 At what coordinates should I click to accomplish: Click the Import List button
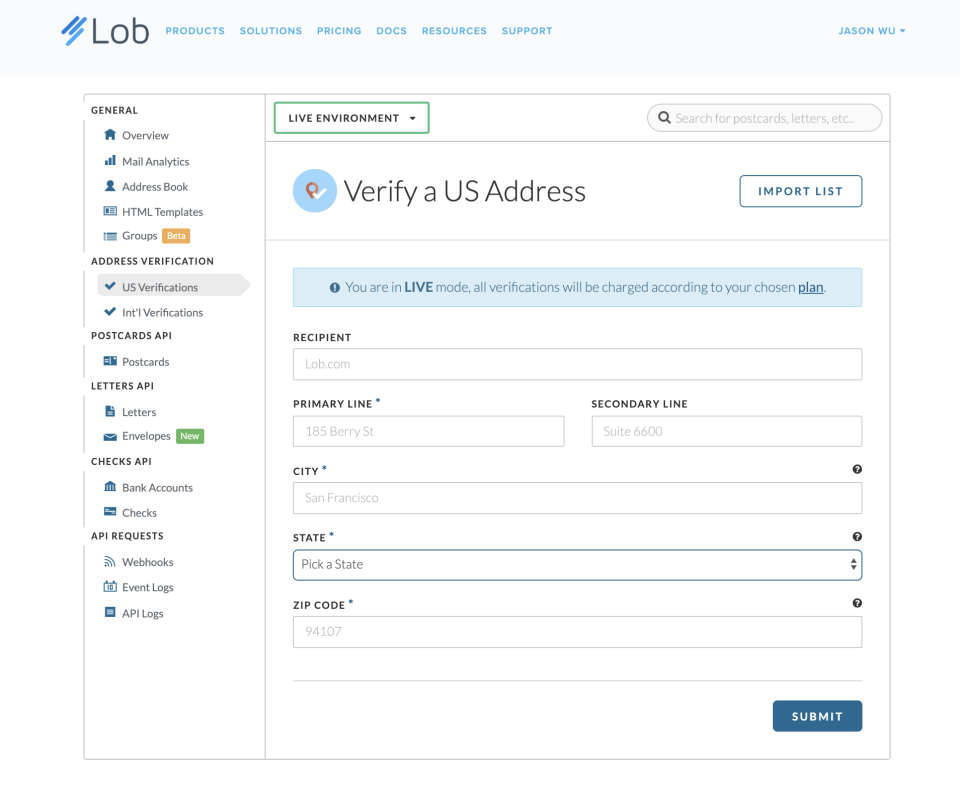(800, 191)
